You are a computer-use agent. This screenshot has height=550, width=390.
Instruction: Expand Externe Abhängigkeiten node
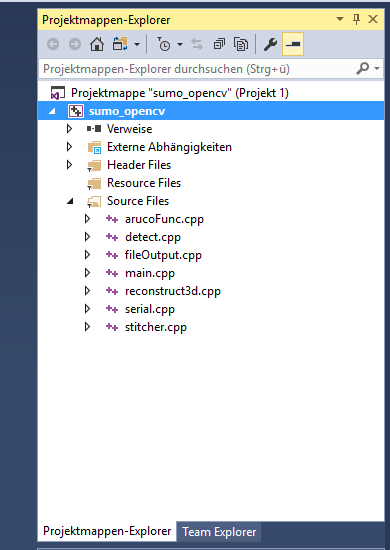(69, 147)
